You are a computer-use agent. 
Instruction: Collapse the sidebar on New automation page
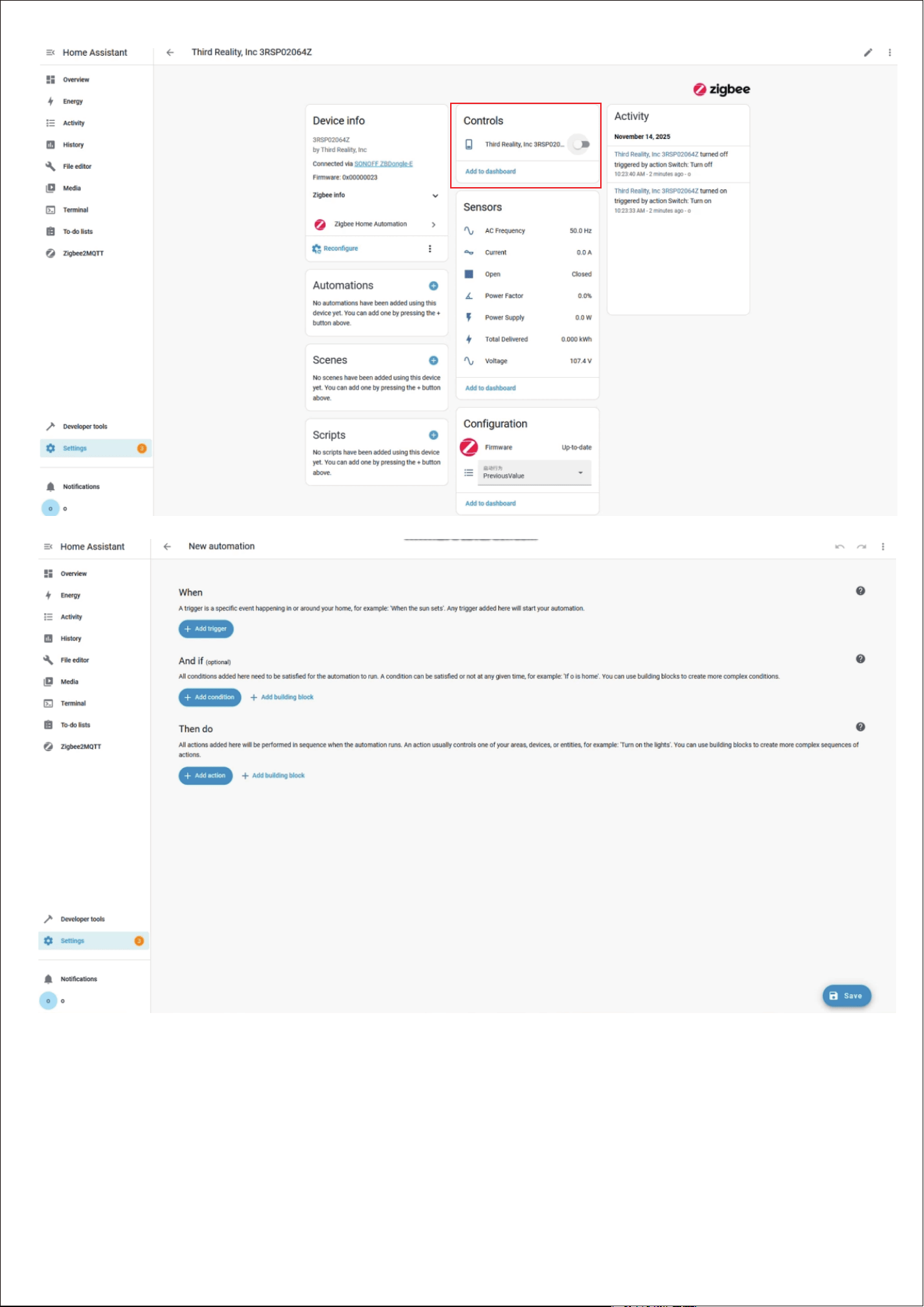click(x=48, y=547)
